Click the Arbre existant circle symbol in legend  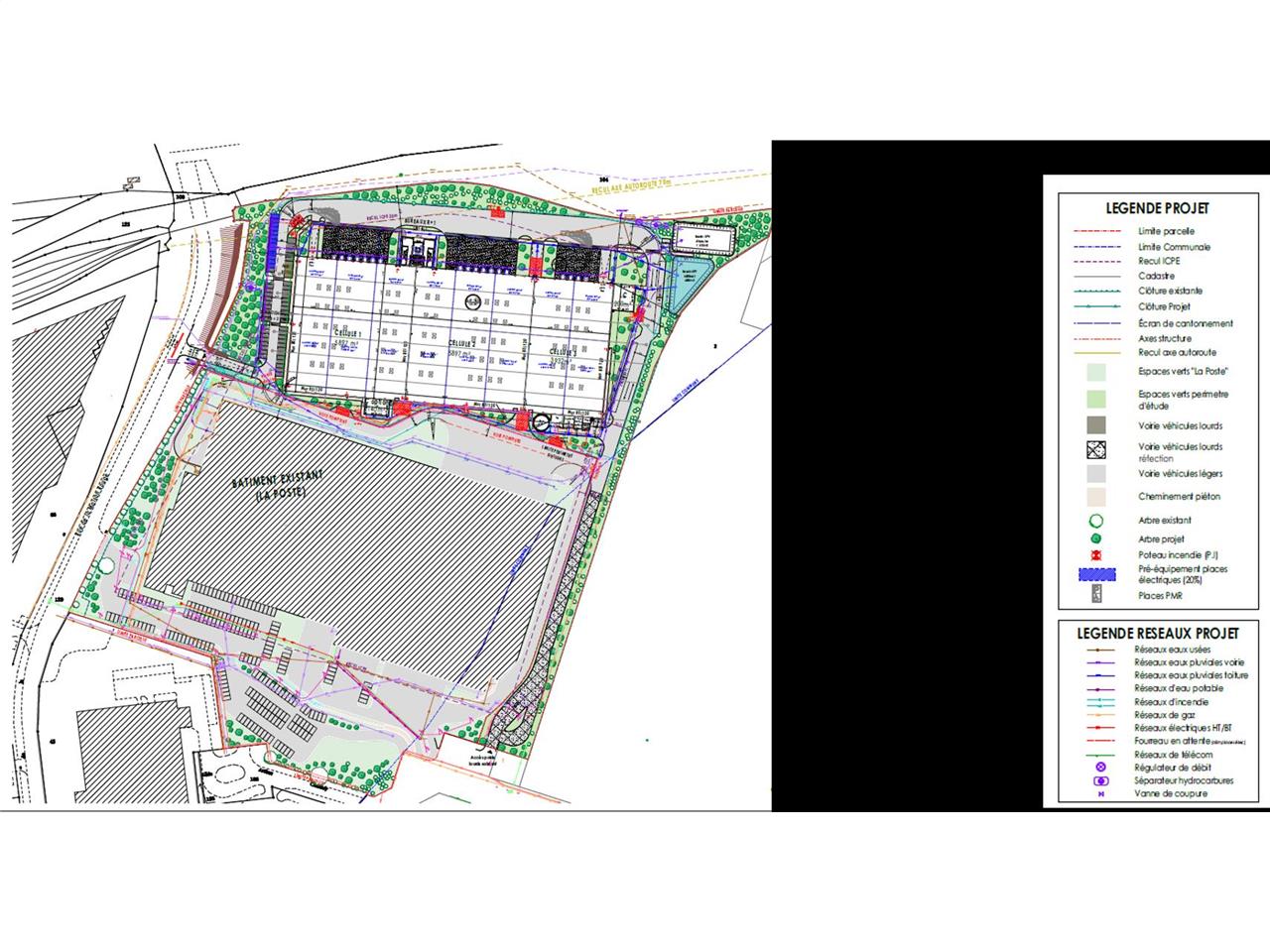click(x=1096, y=521)
